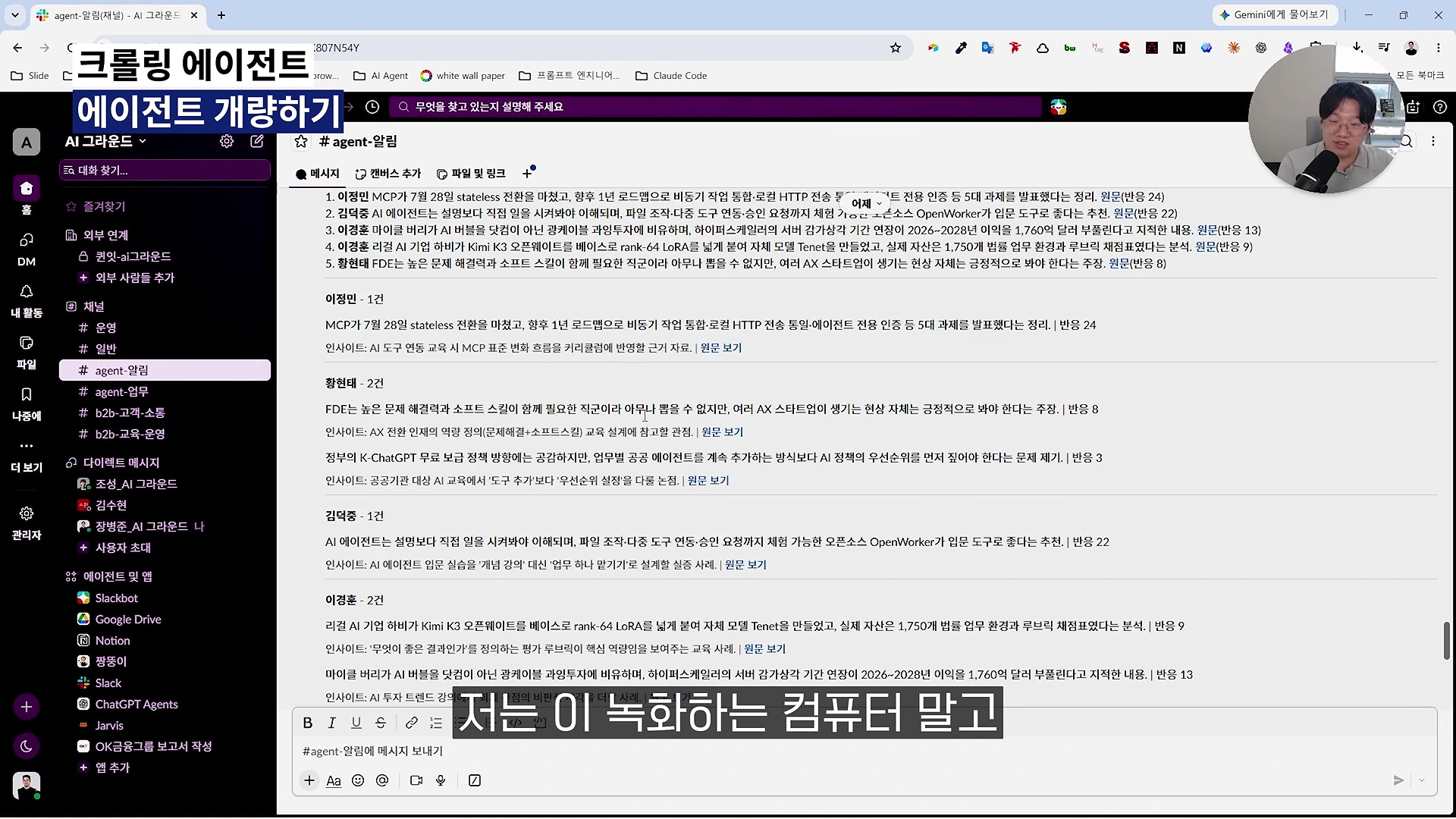Record an audio clip with microphone

441,780
